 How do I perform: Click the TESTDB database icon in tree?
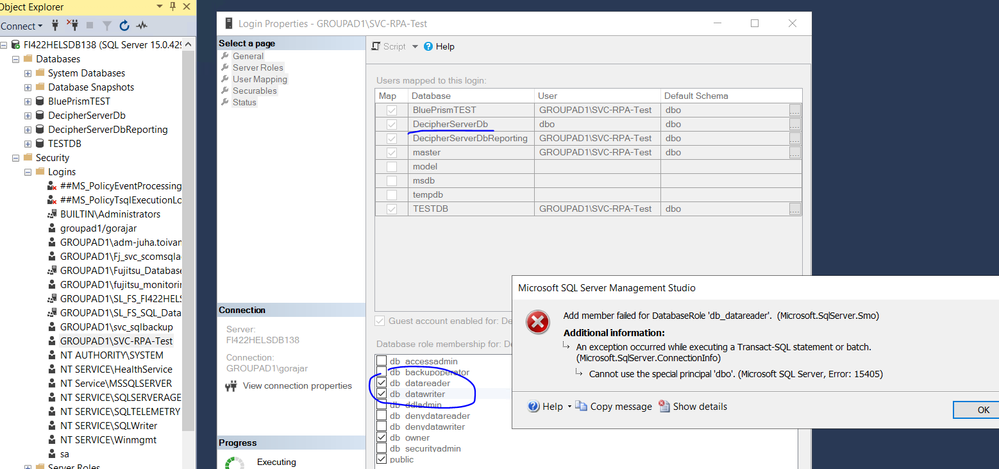pyautogui.click(x=41, y=143)
